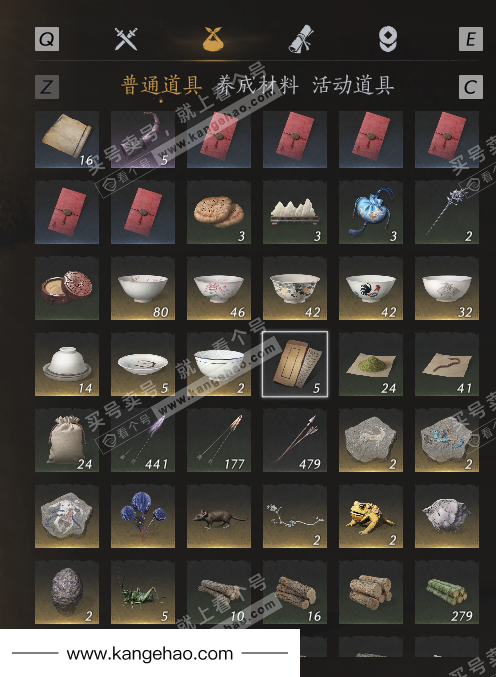Select the green grasshopper item with 5
The height and width of the screenshot is (677, 496).
click(143, 592)
